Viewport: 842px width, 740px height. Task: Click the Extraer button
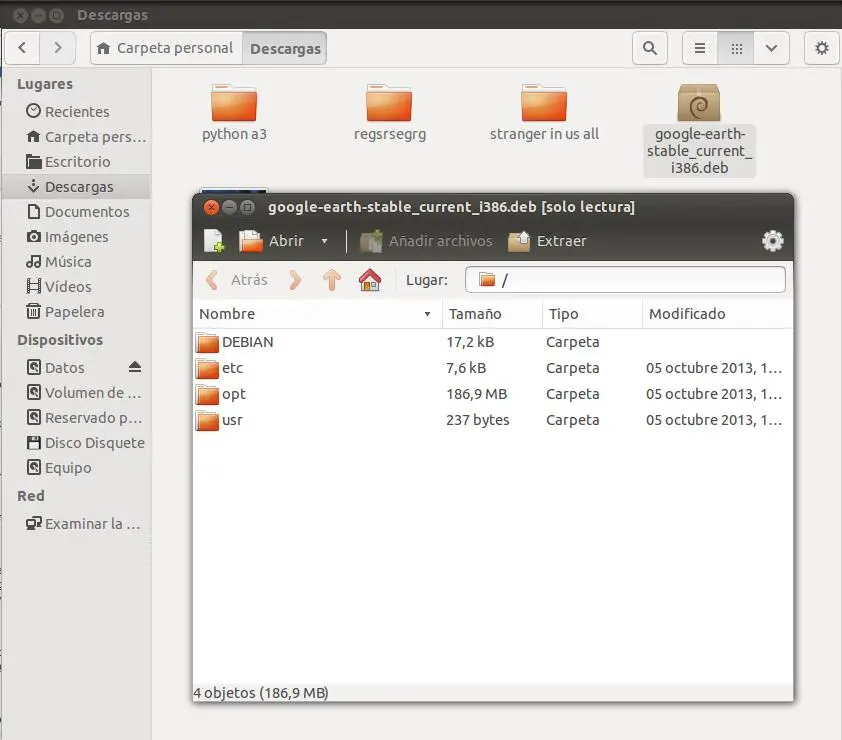pyautogui.click(x=547, y=241)
